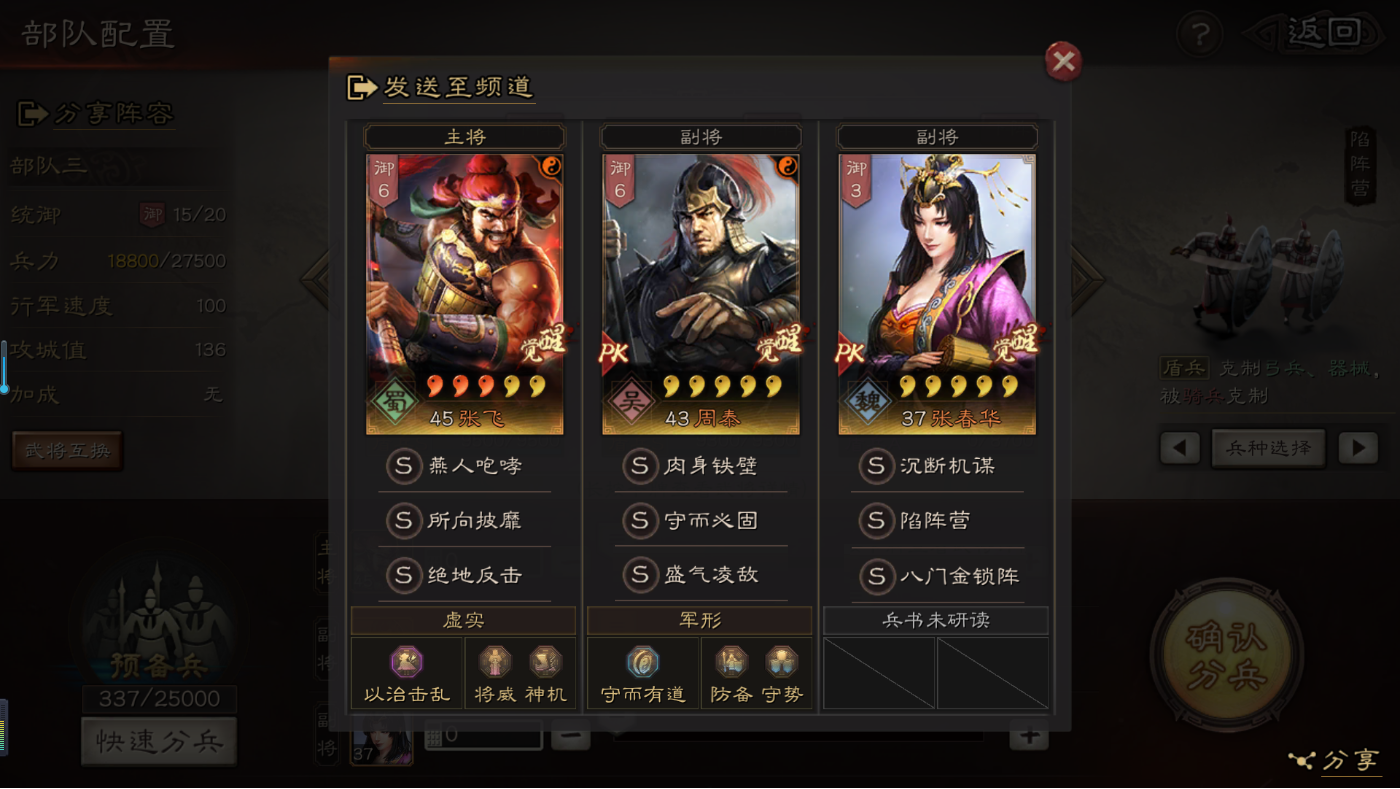View the 张飞 general card
The width and height of the screenshot is (1400, 789).
465,294
